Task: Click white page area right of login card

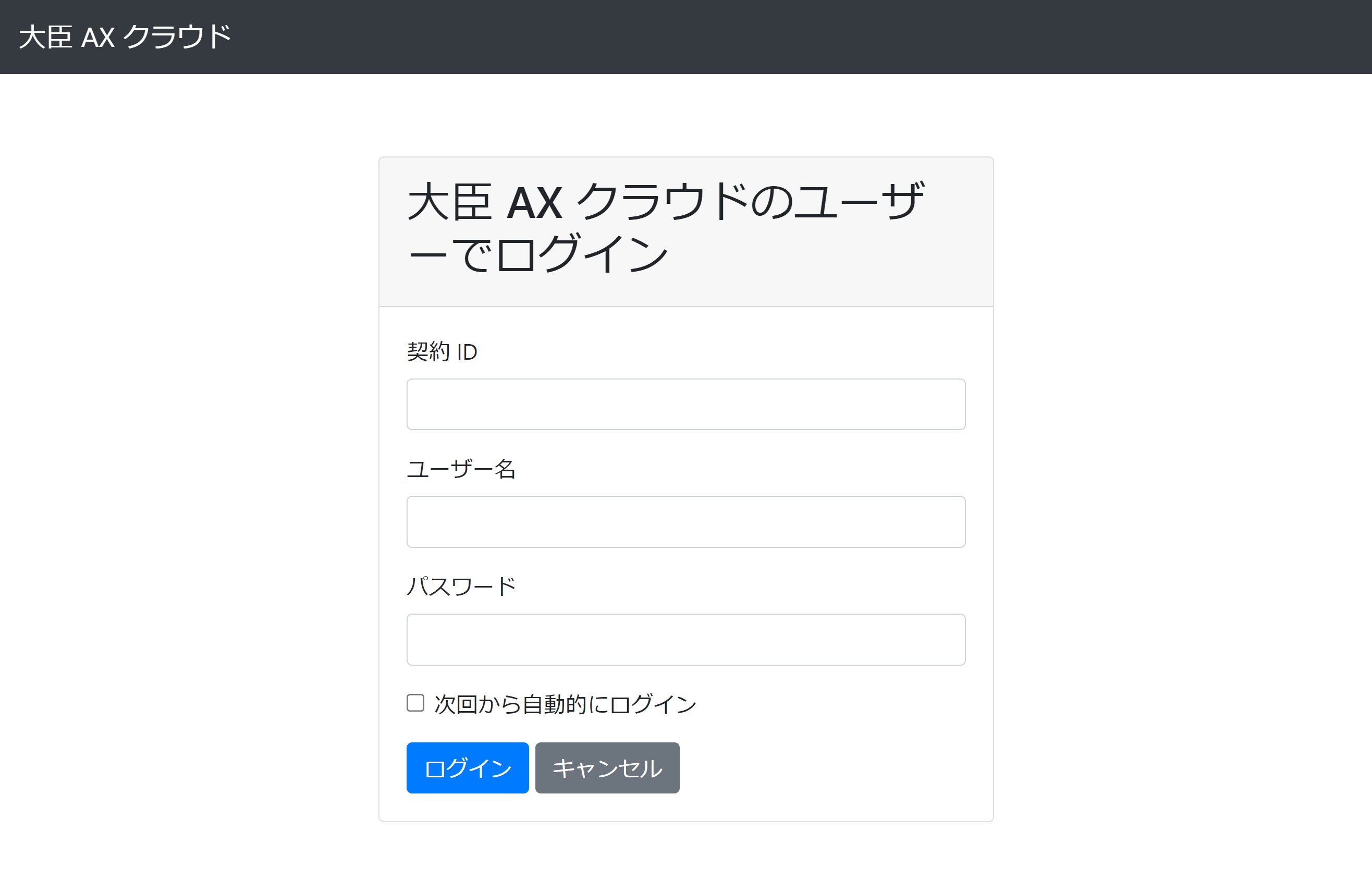Action: click(1182, 461)
